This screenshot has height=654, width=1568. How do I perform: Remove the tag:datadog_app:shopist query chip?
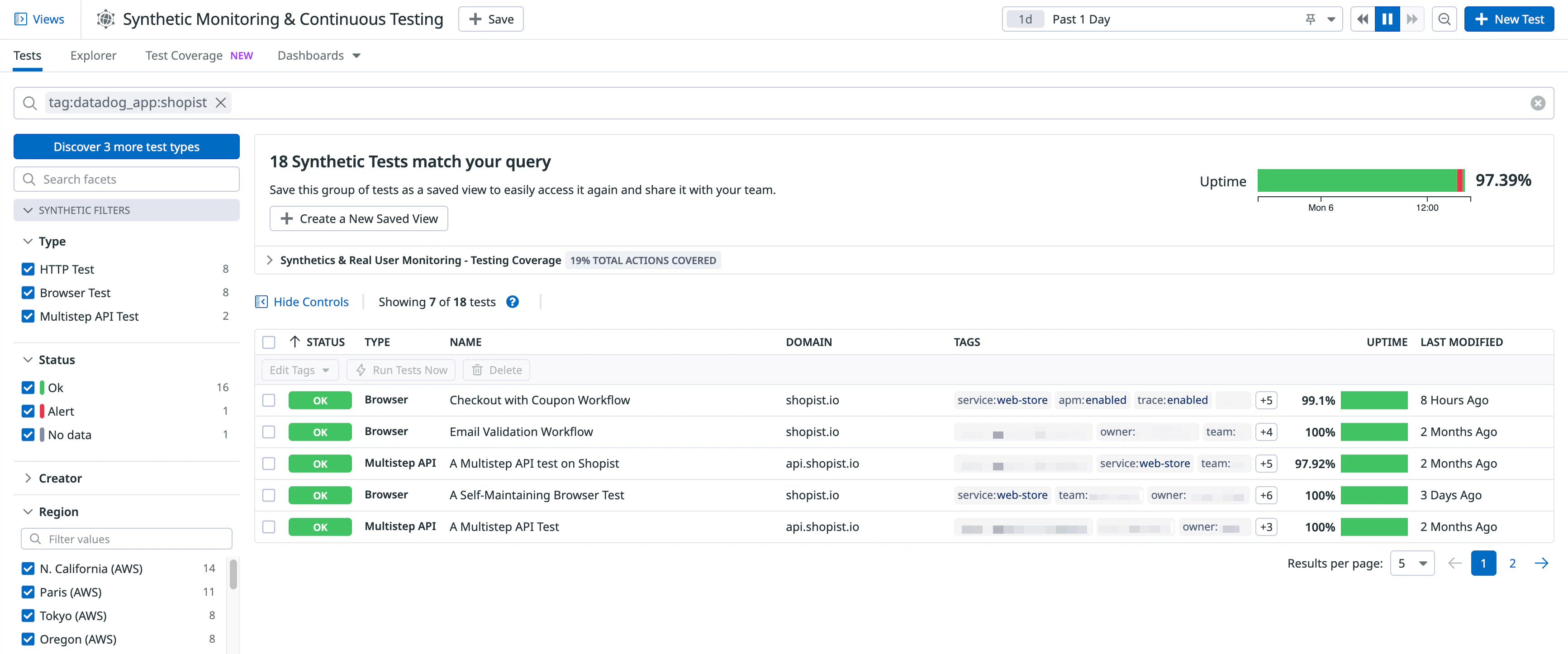tap(221, 102)
